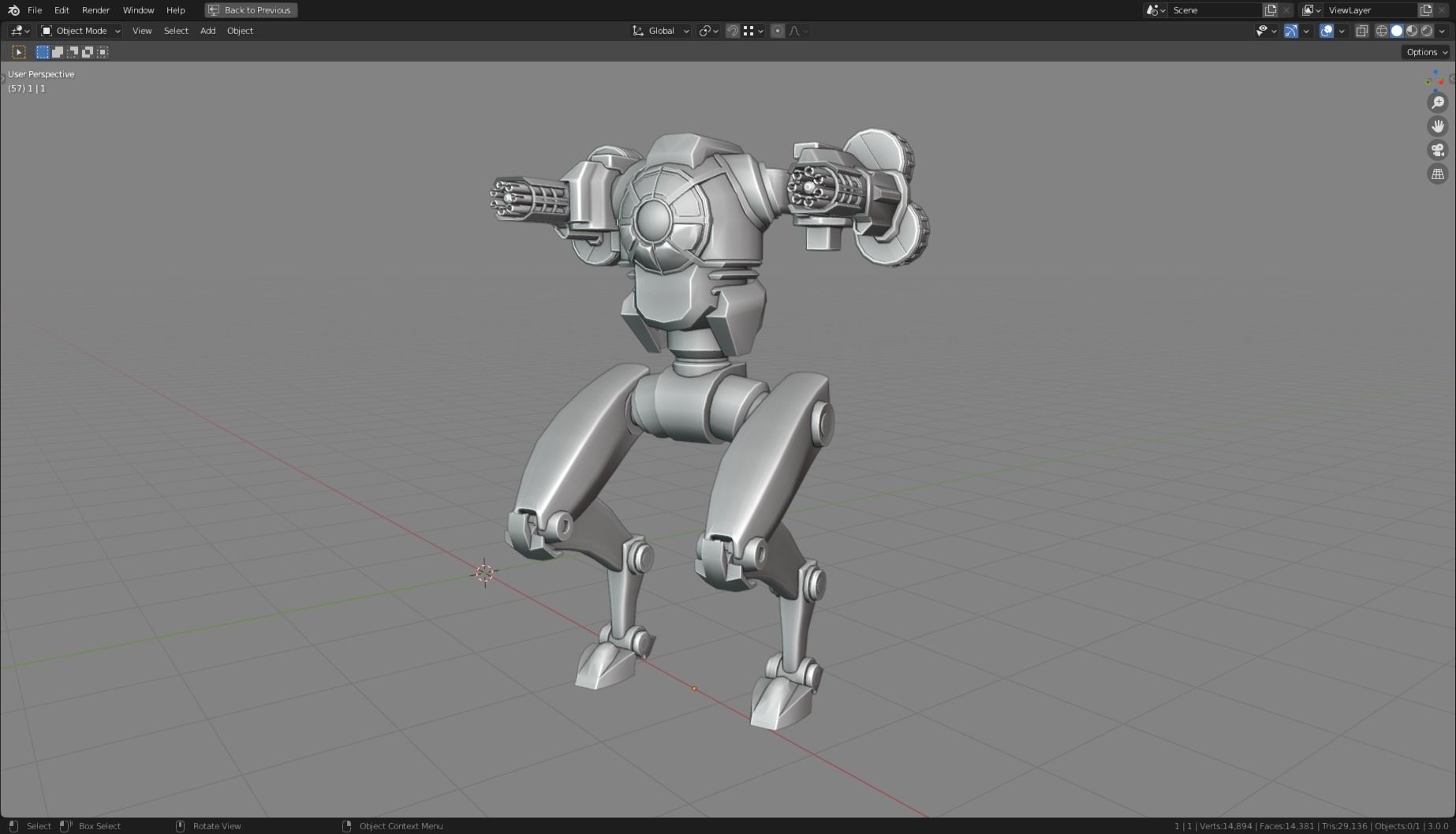The height and width of the screenshot is (834, 1456).
Task: Toggle X-Ray mode
Action: (x=1361, y=31)
